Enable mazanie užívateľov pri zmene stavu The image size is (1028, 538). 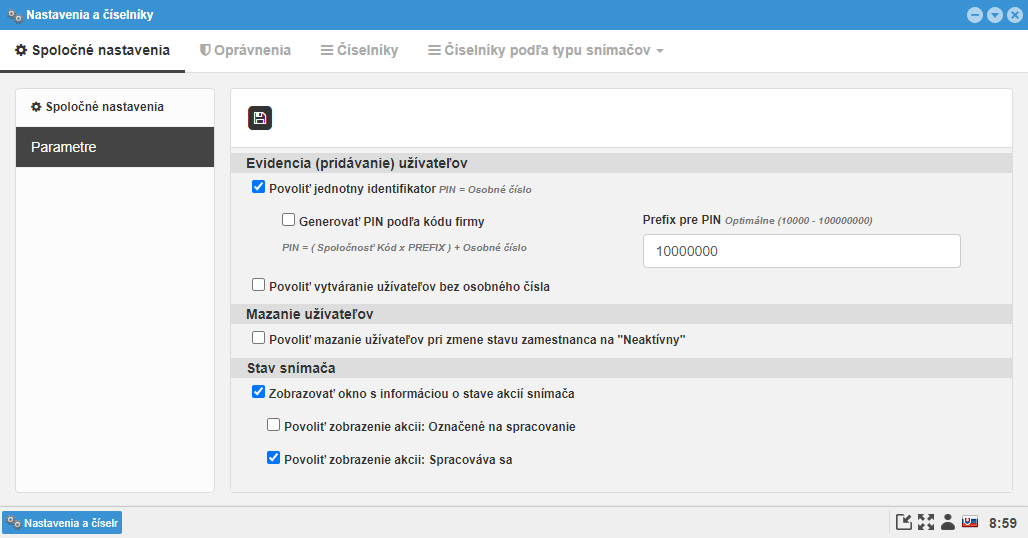click(x=258, y=338)
